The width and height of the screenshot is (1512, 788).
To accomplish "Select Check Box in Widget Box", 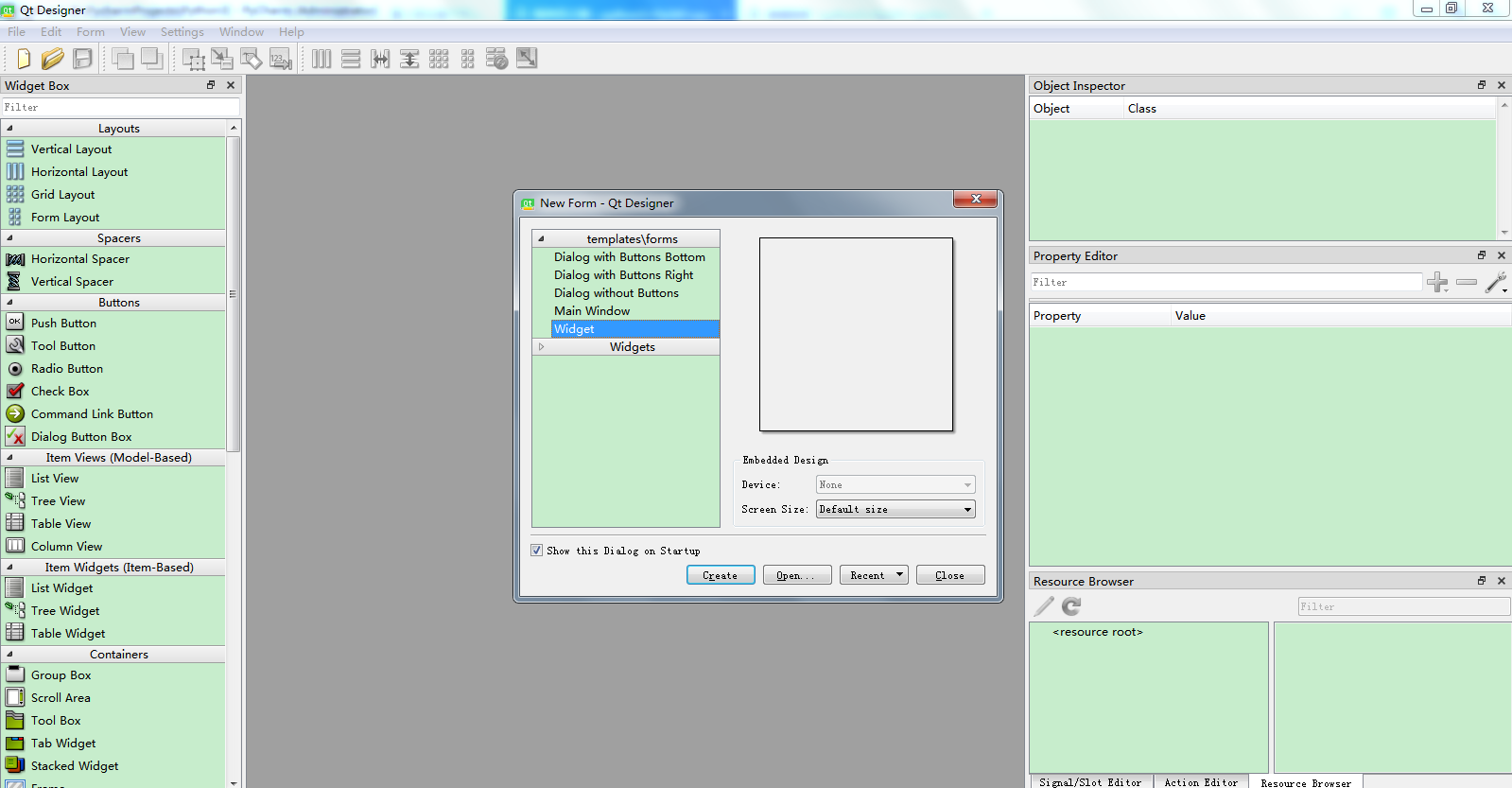I will coord(61,392).
